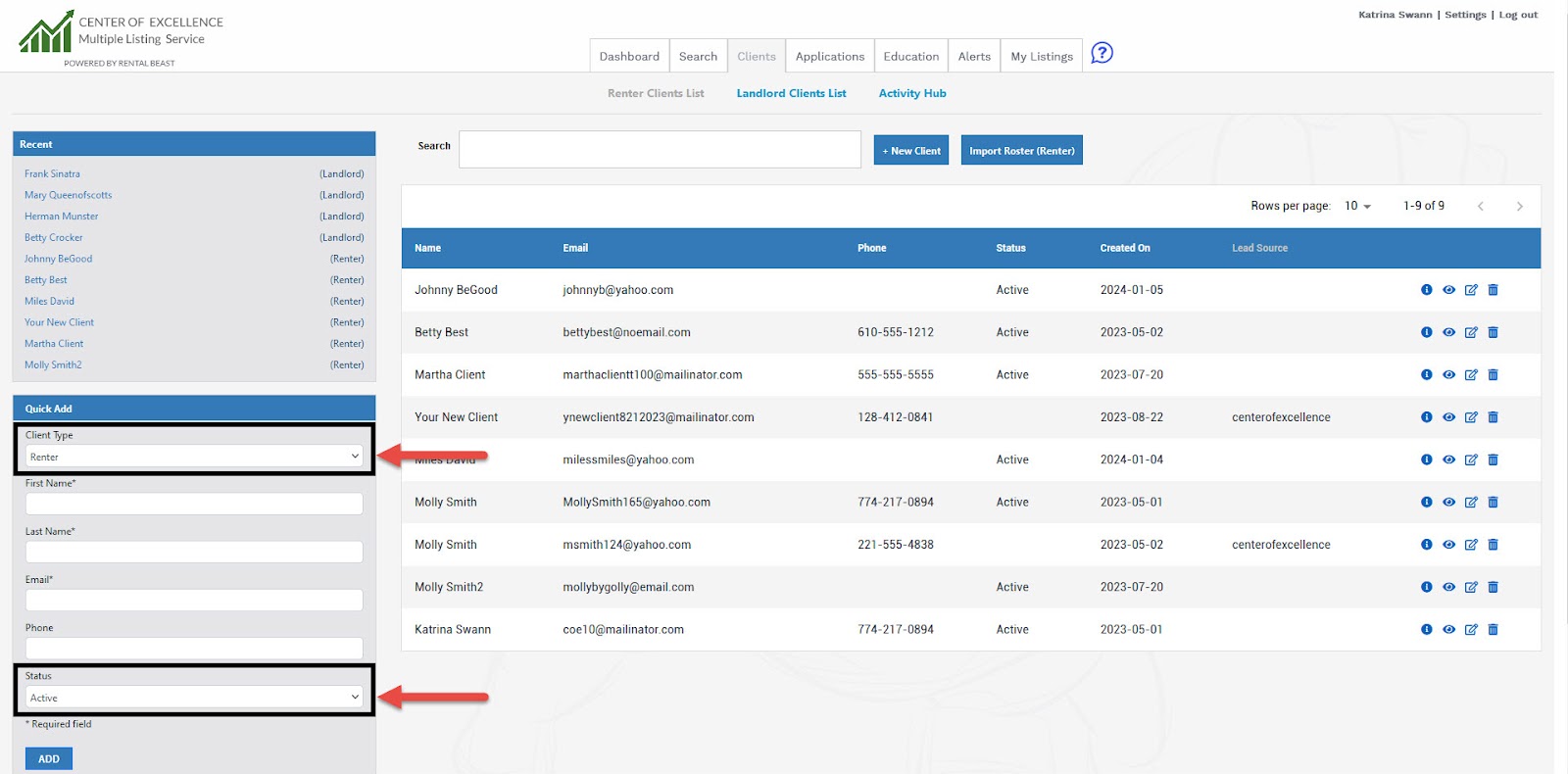Screen dimensions: 1568x774
Task: View Betty Best with eye icon
Action: coord(1448,332)
